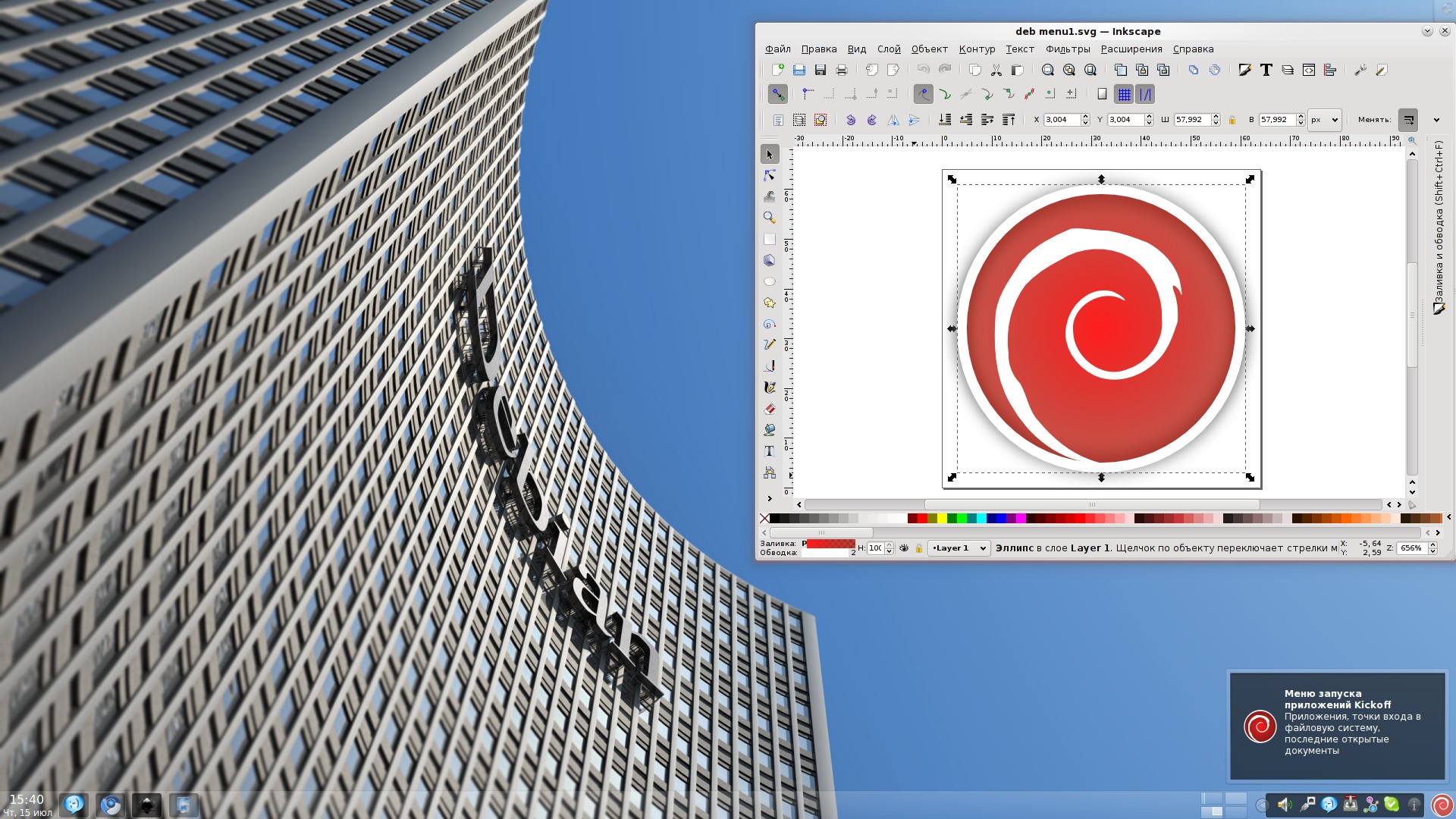Open the Слой menu
The image size is (1456, 819).
(889, 49)
